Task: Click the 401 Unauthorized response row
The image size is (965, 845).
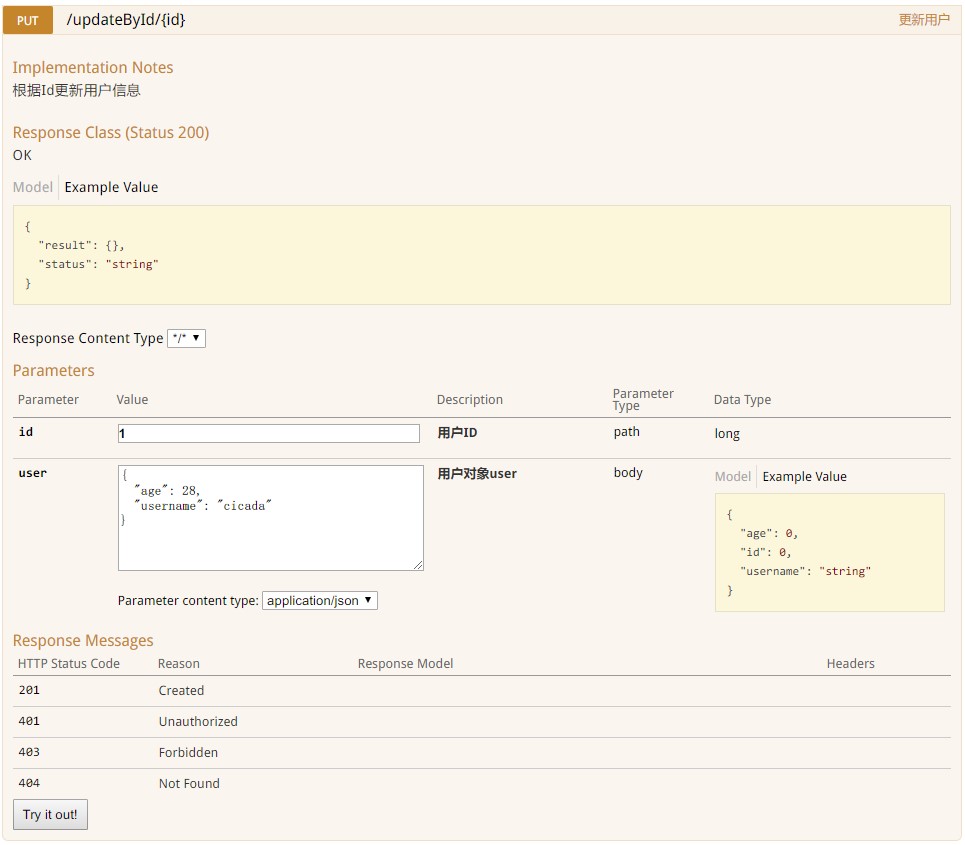Action: pyautogui.click(x=197, y=721)
